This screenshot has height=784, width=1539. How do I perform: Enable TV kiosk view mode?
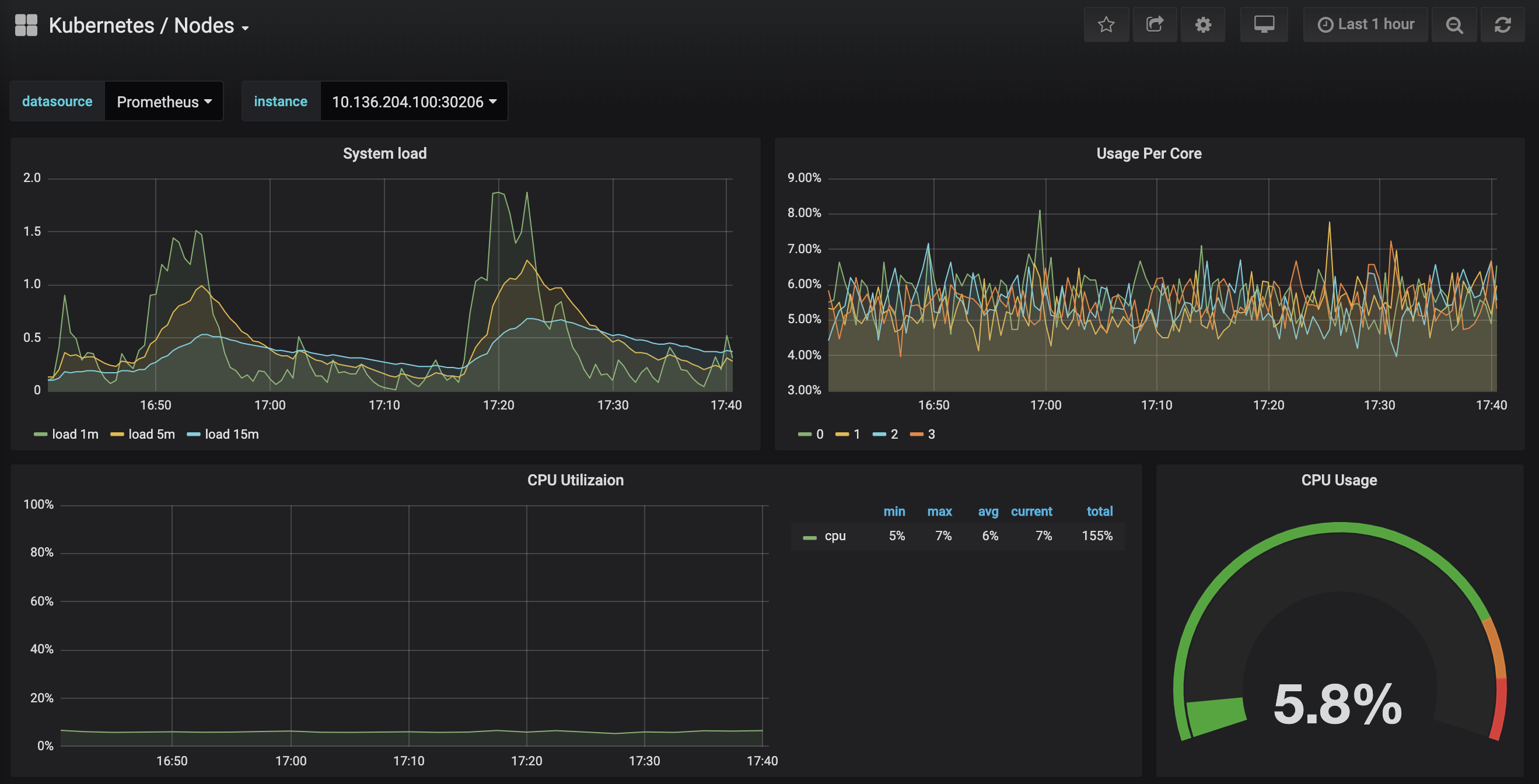pyautogui.click(x=1264, y=24)
